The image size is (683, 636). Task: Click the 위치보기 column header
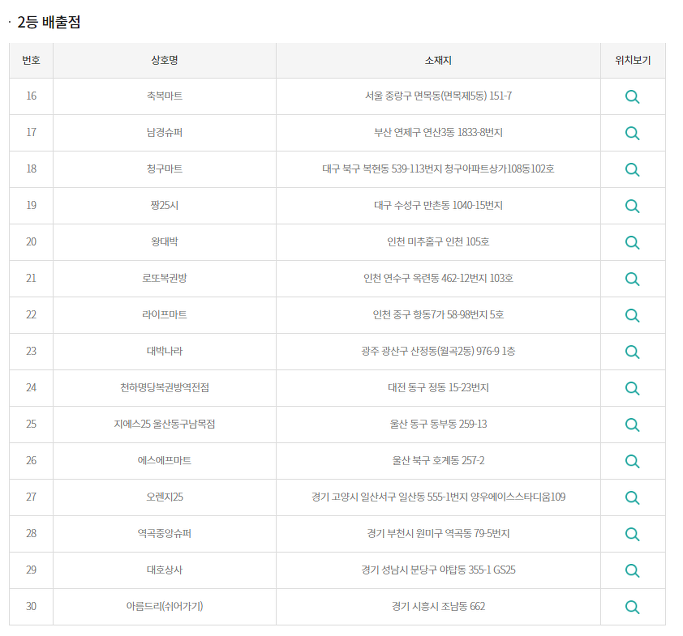[633, 61]
